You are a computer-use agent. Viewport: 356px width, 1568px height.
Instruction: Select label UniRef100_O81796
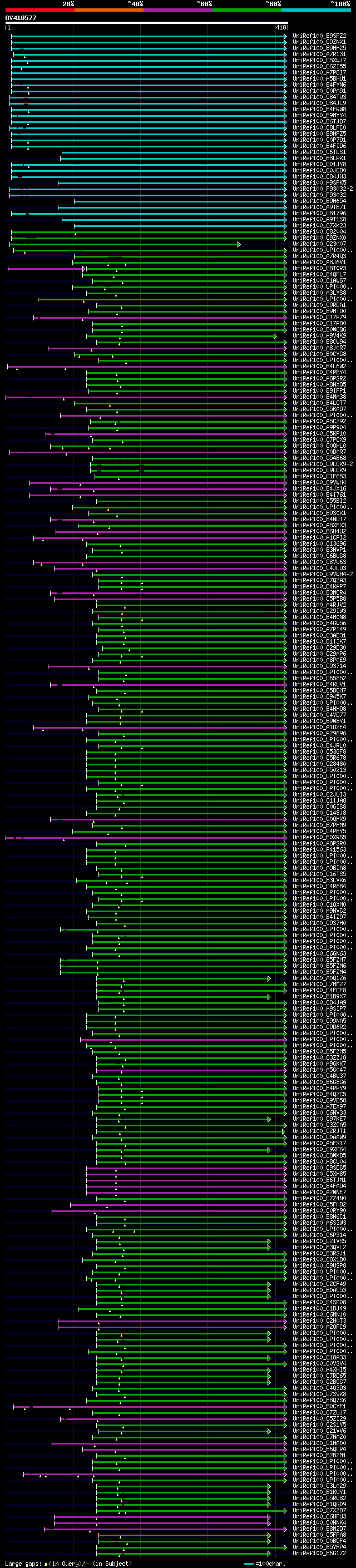[x=319, y=213]
